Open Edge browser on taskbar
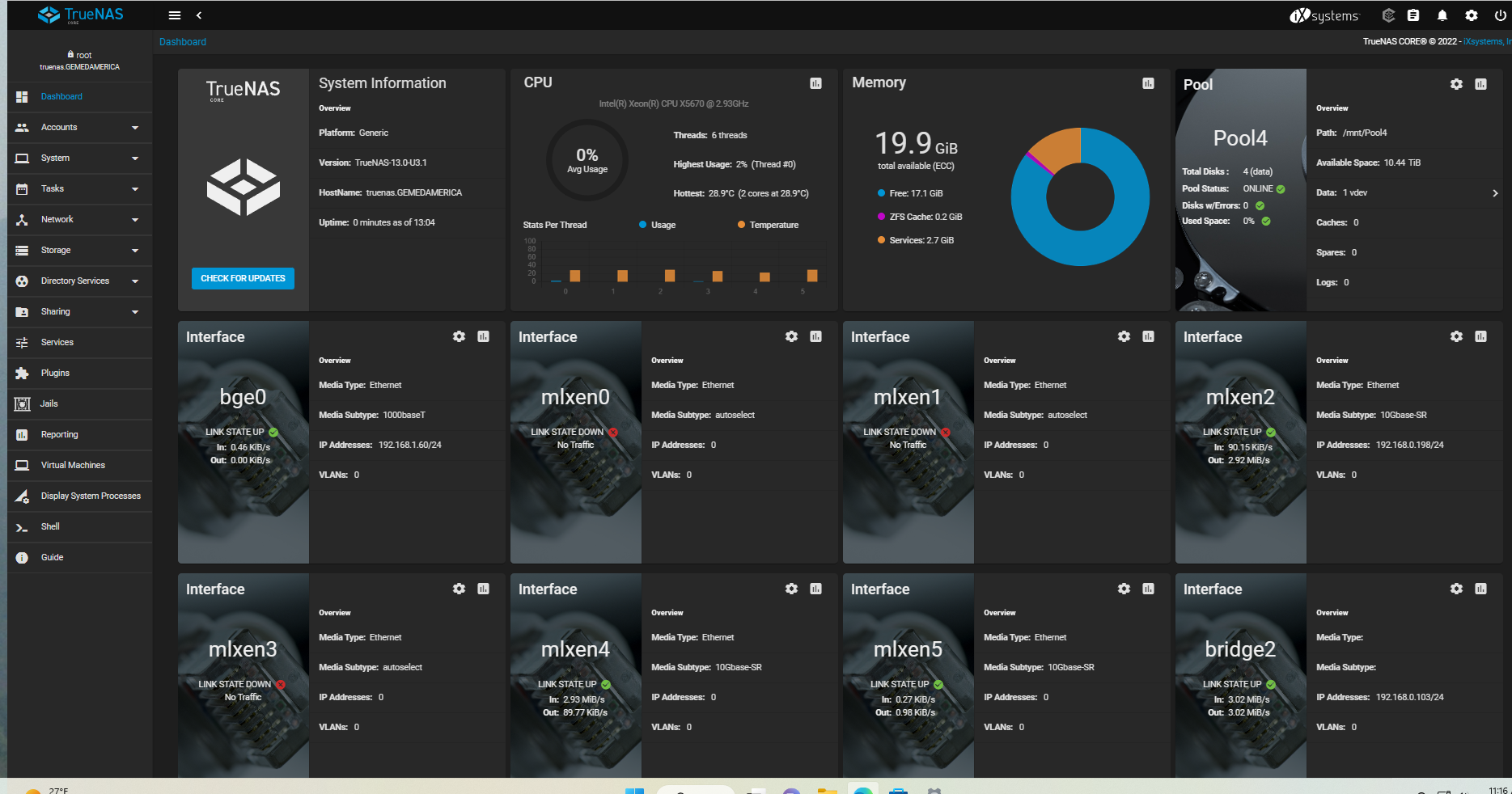 click(x=863, y=790)
